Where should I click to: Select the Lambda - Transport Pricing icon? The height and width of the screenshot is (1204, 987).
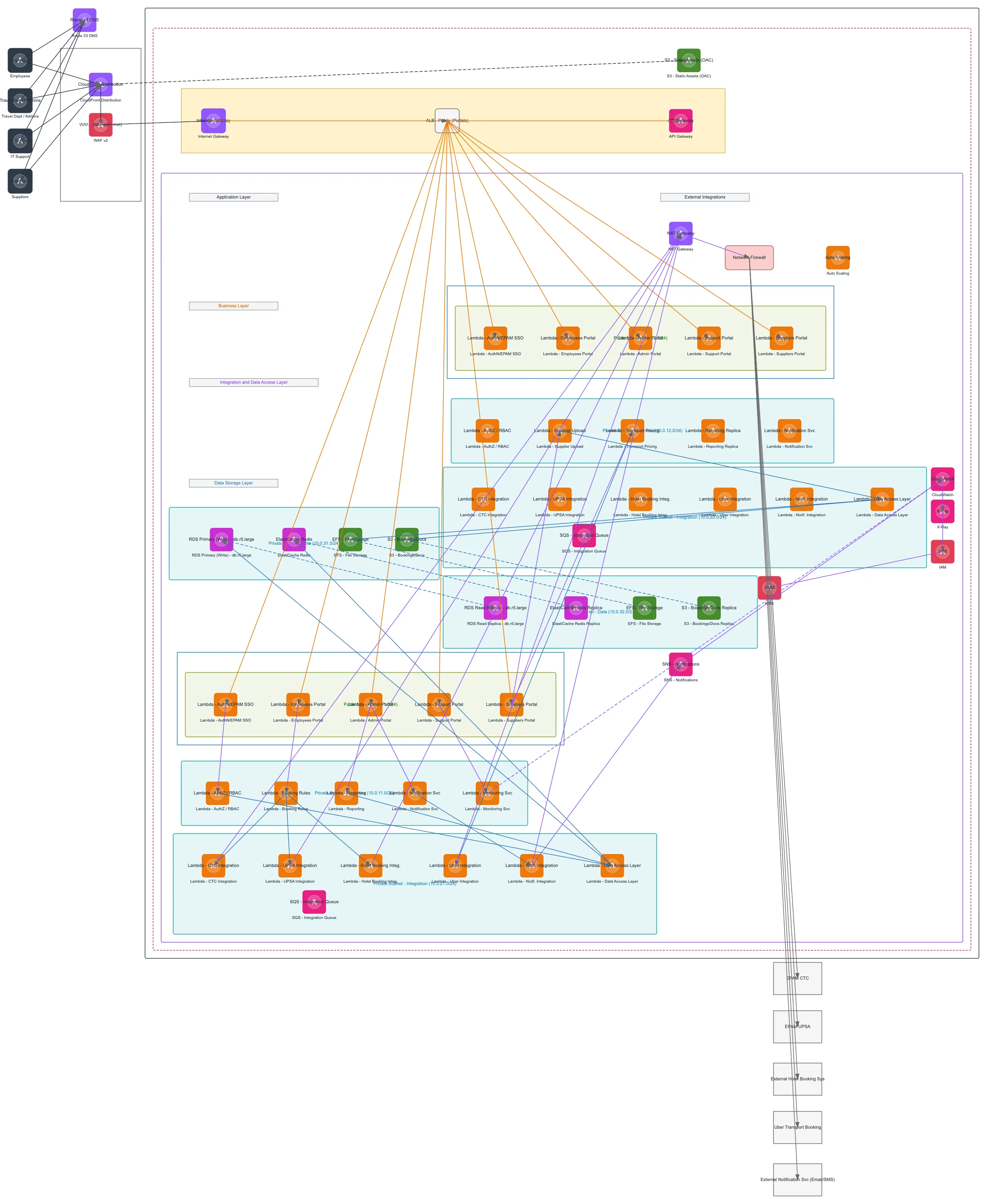pyautogui.click(x=633, y=431)
